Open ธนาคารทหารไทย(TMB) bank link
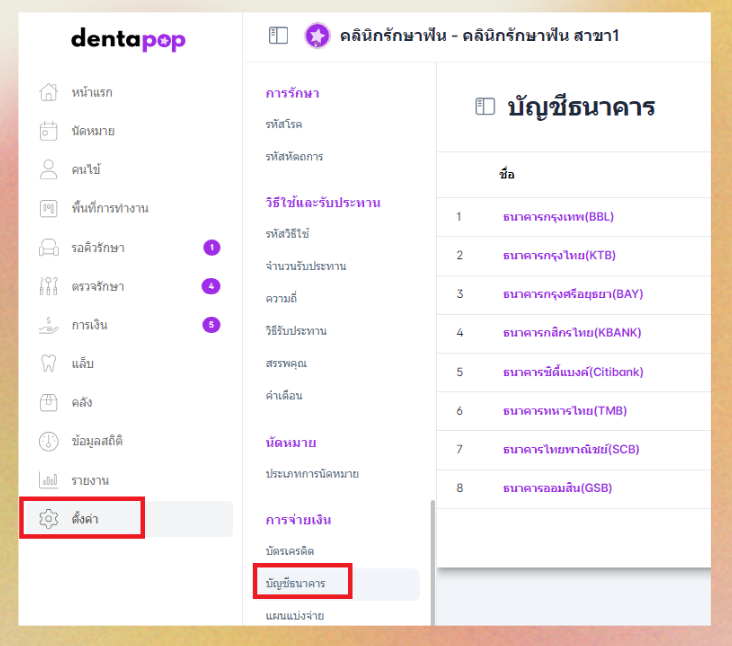Image resolution: width=732 pixels, height=646 pixels. click(x=565, y=411)
